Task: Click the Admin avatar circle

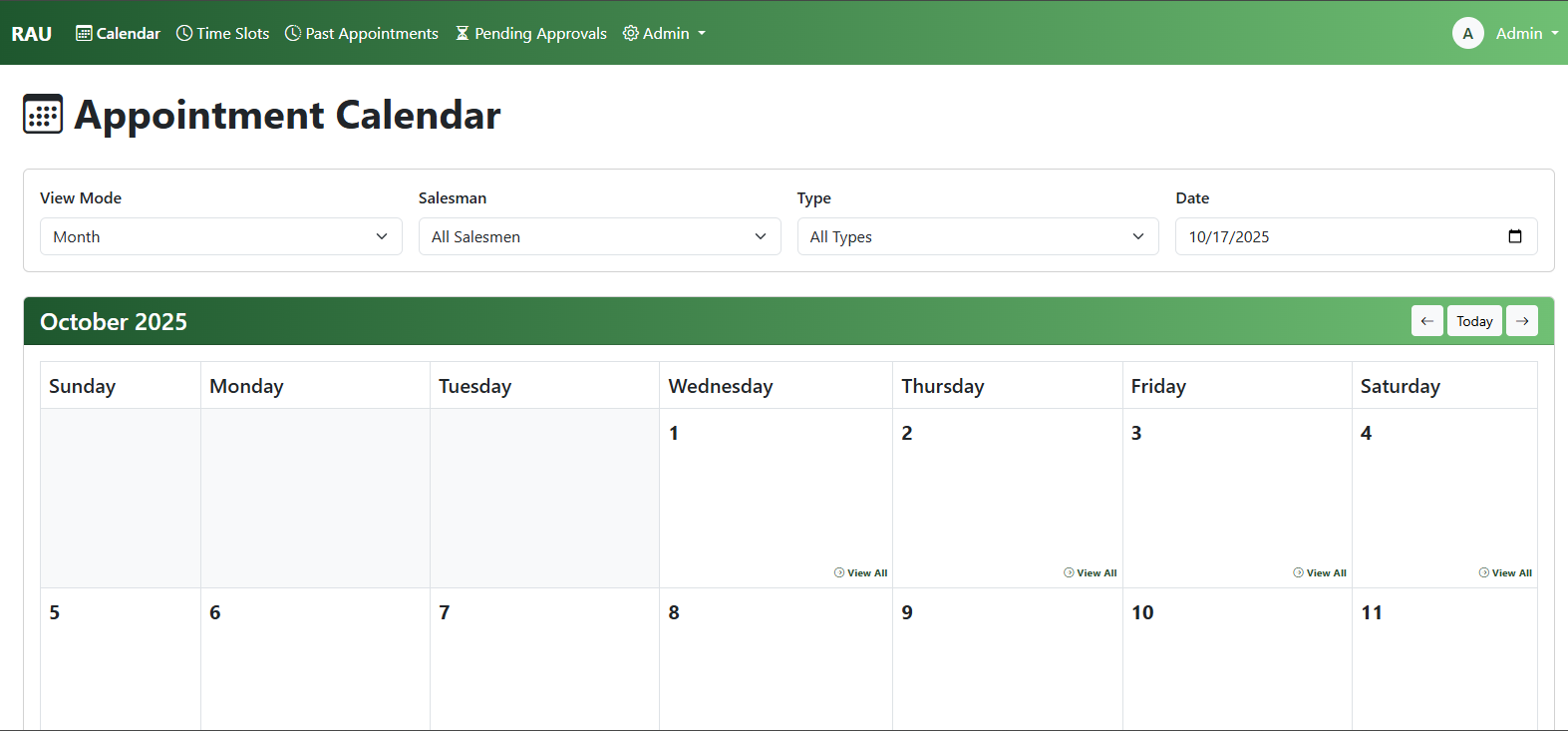Action: point(1467,33)
